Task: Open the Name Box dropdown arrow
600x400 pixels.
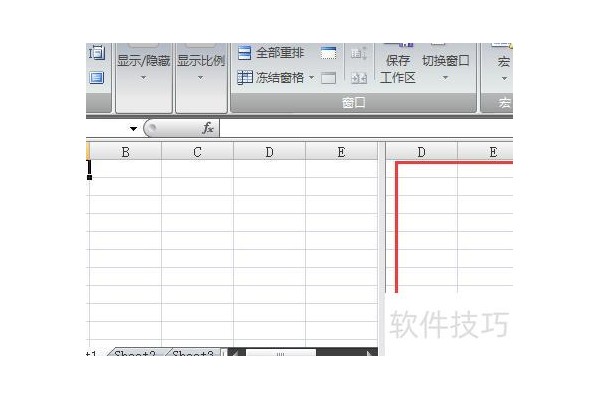Action: 133,129
